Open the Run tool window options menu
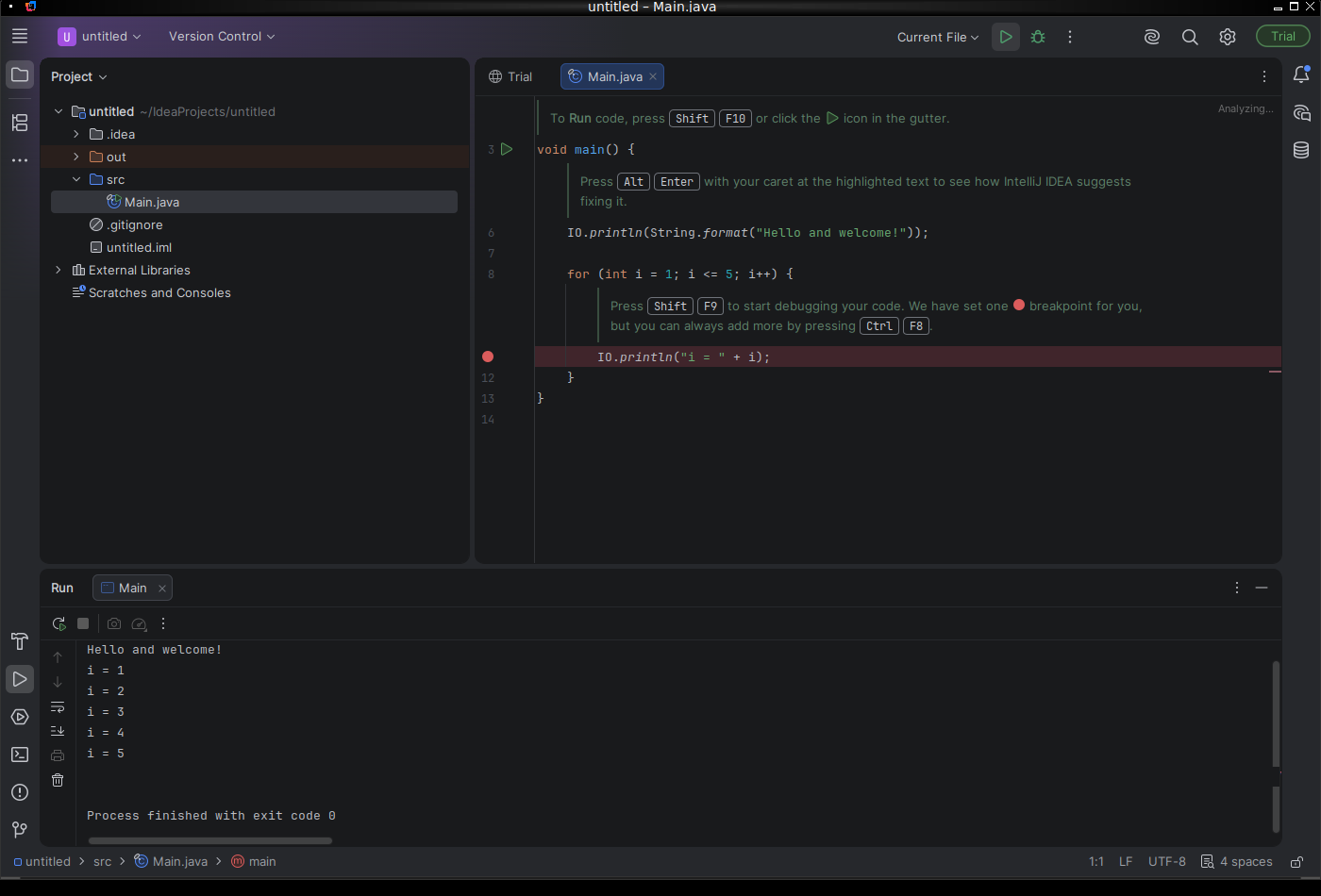1321x896 pixels. [1237, 588]
